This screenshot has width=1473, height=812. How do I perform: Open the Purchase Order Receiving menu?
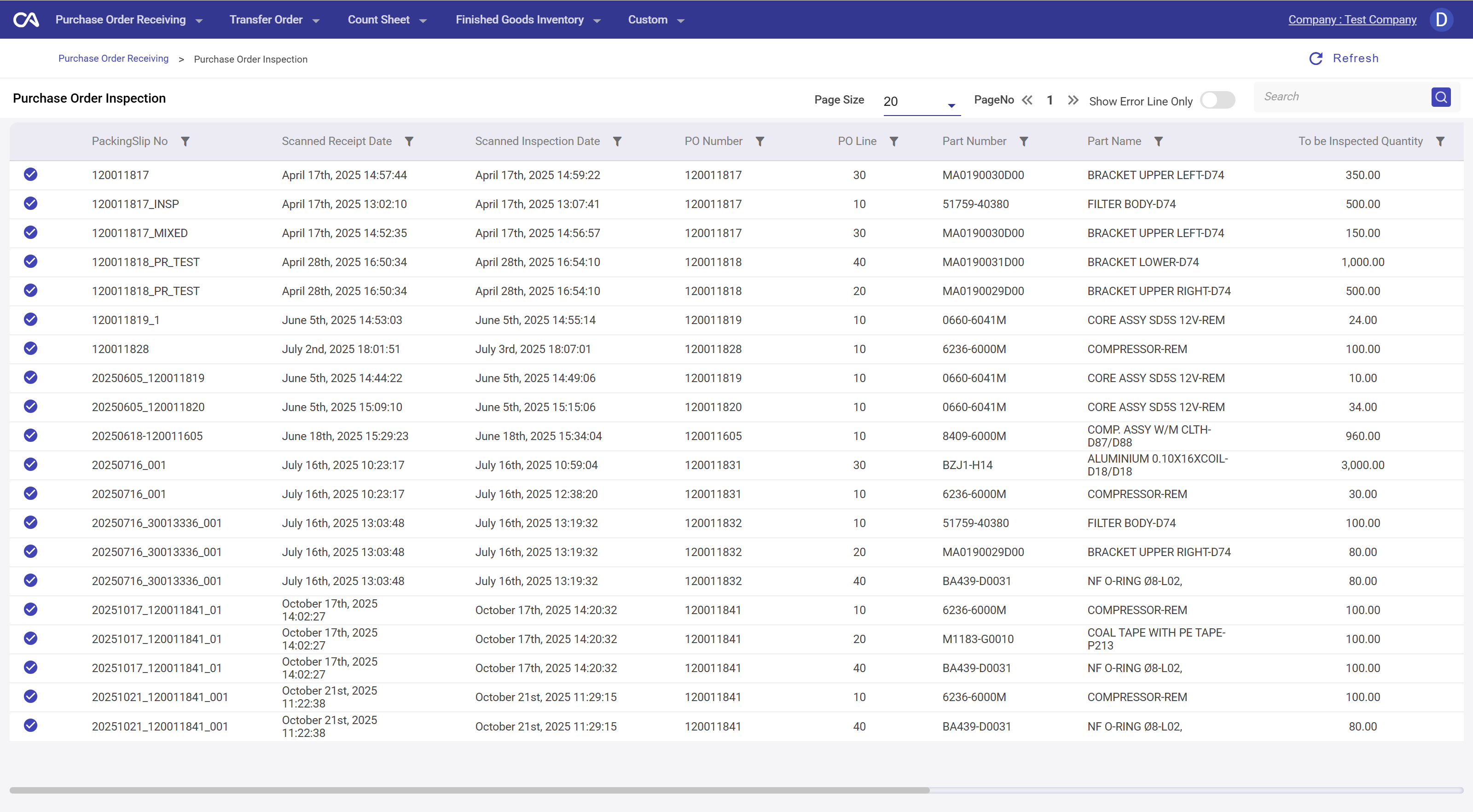click(x=121, y=19)
